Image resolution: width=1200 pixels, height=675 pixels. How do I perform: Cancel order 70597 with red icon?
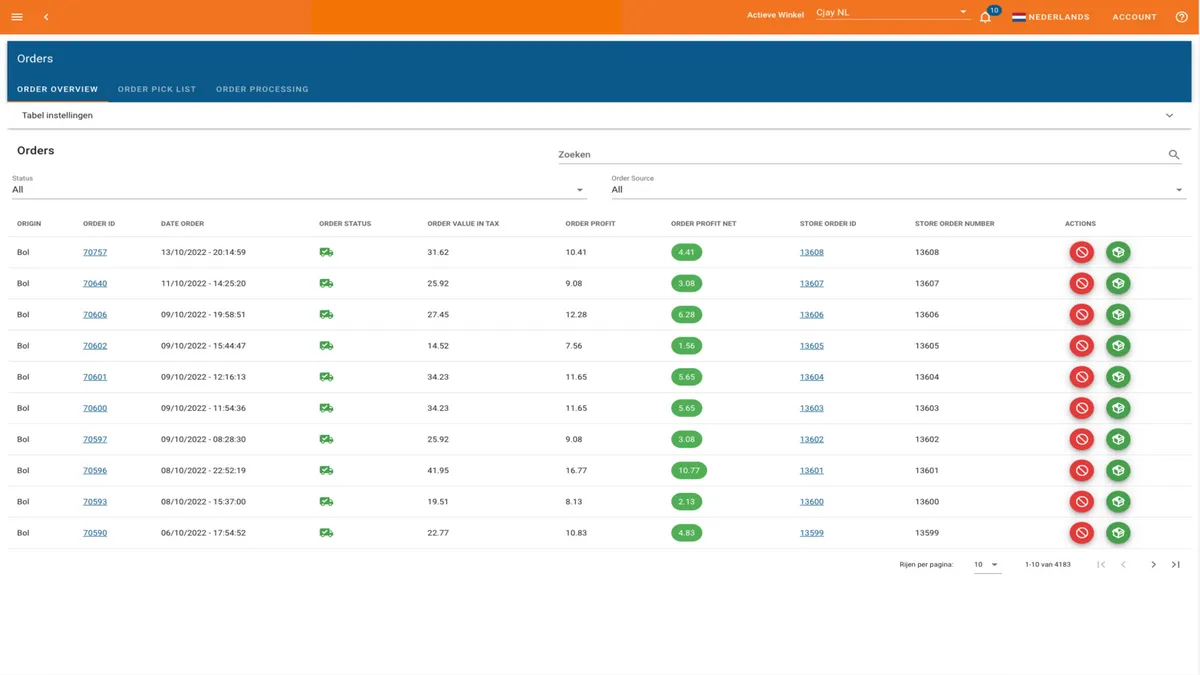1081,439
